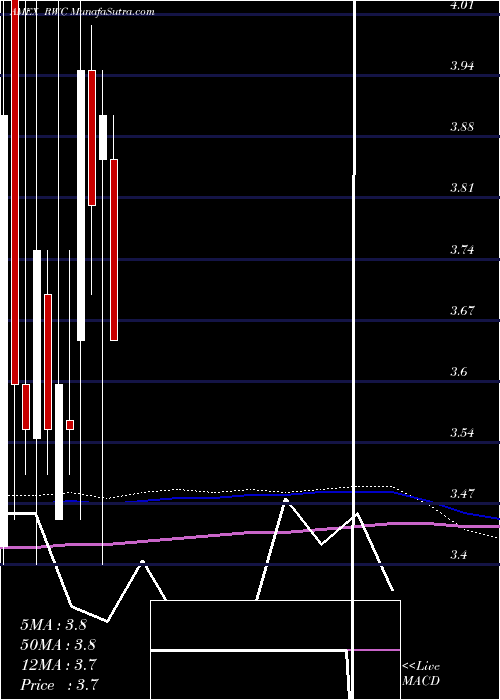Click the 12MA : 3.7 label
Viewport: 500px width, 700px height.
58,665
